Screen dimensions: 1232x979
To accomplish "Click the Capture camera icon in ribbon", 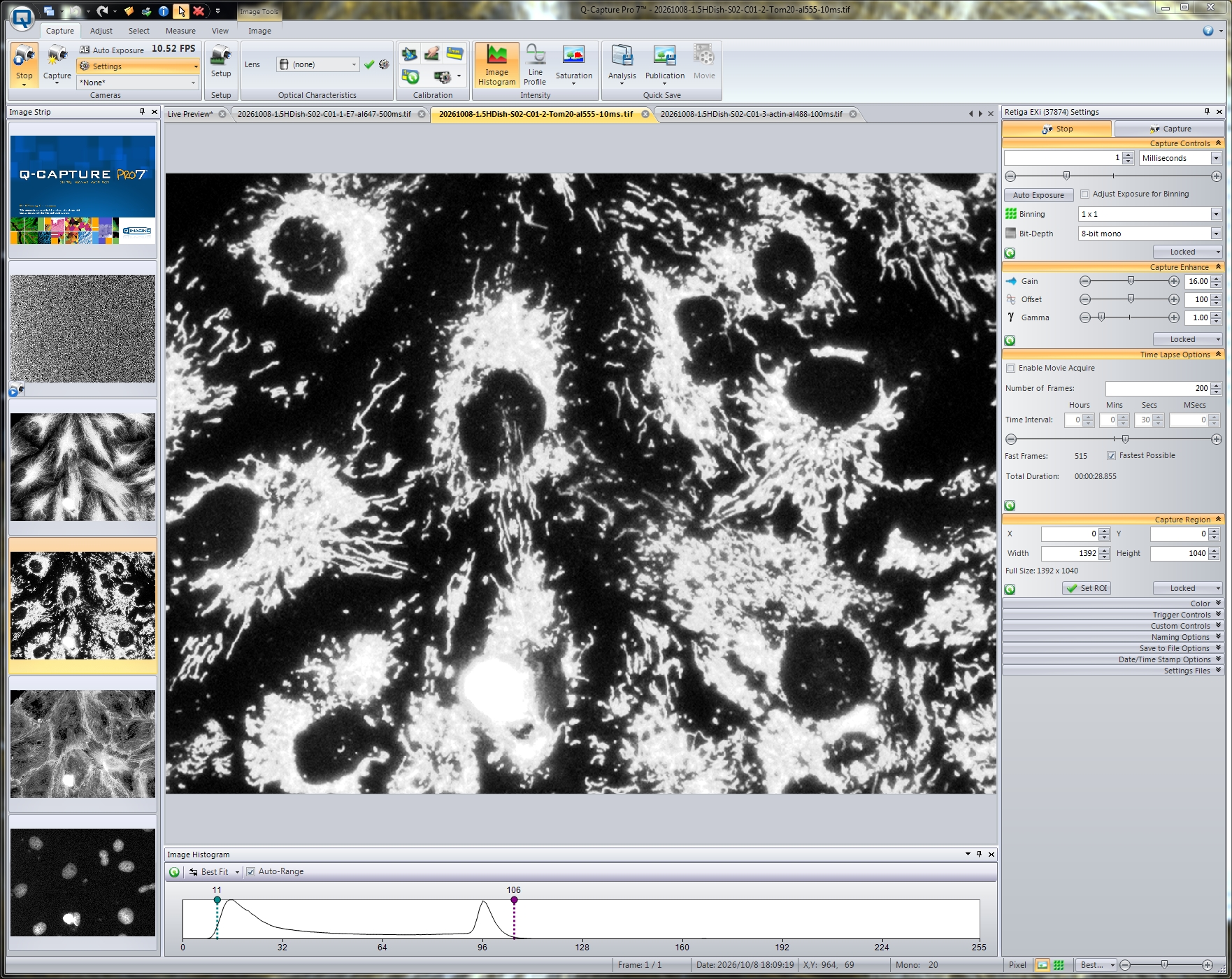I will click(57, 64).
